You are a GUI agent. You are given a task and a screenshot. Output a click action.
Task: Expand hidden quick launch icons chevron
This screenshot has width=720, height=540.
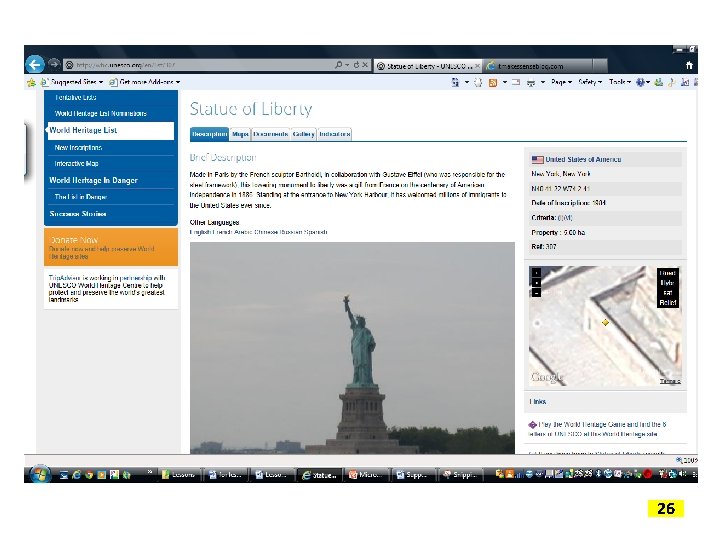pos(150,472)
